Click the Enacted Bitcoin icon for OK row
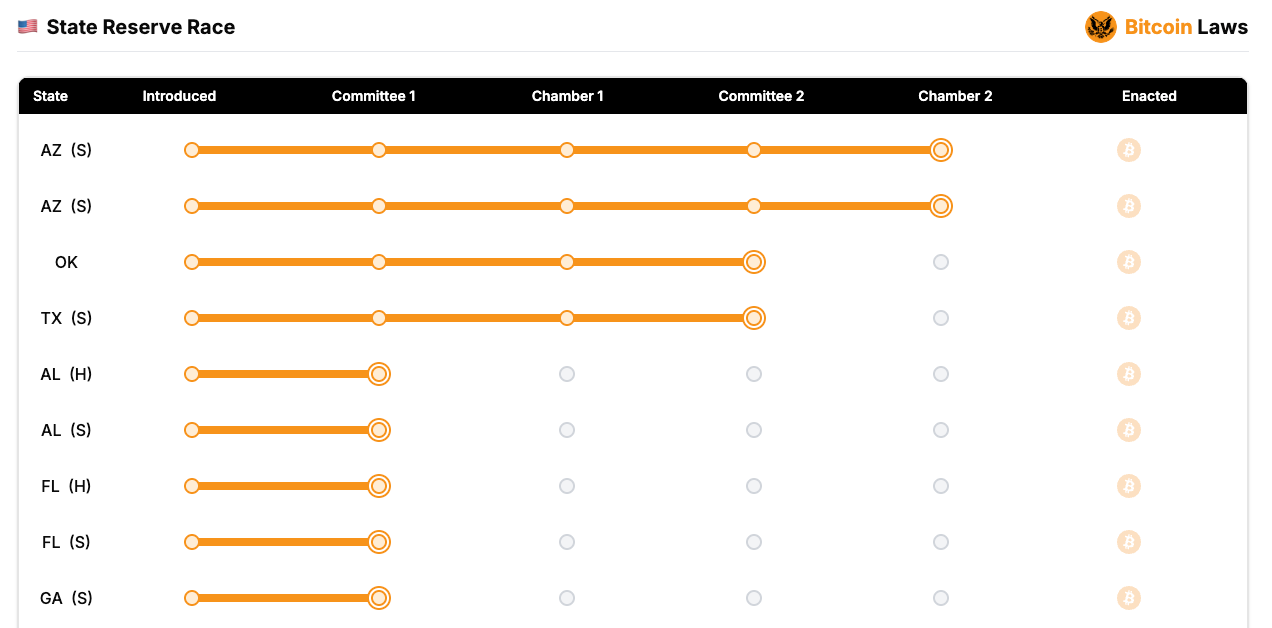1272x628 pixels. [x=1129, y=262]
